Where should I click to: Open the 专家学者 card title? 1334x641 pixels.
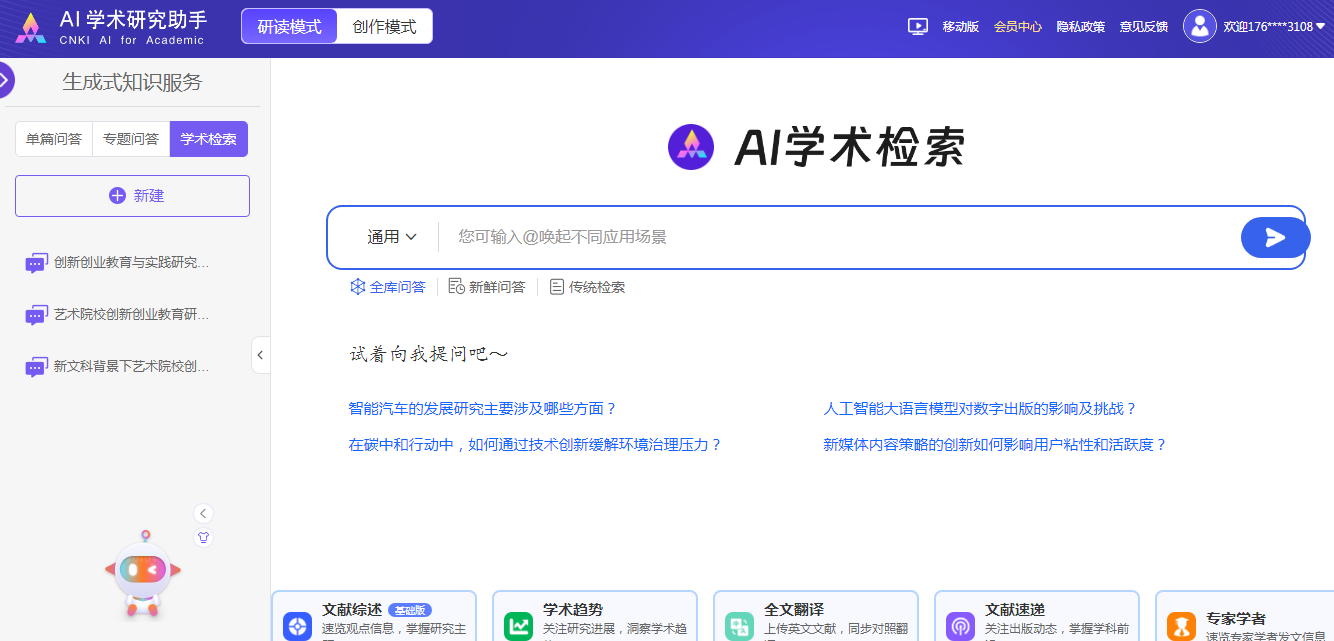coord(1236,619)
